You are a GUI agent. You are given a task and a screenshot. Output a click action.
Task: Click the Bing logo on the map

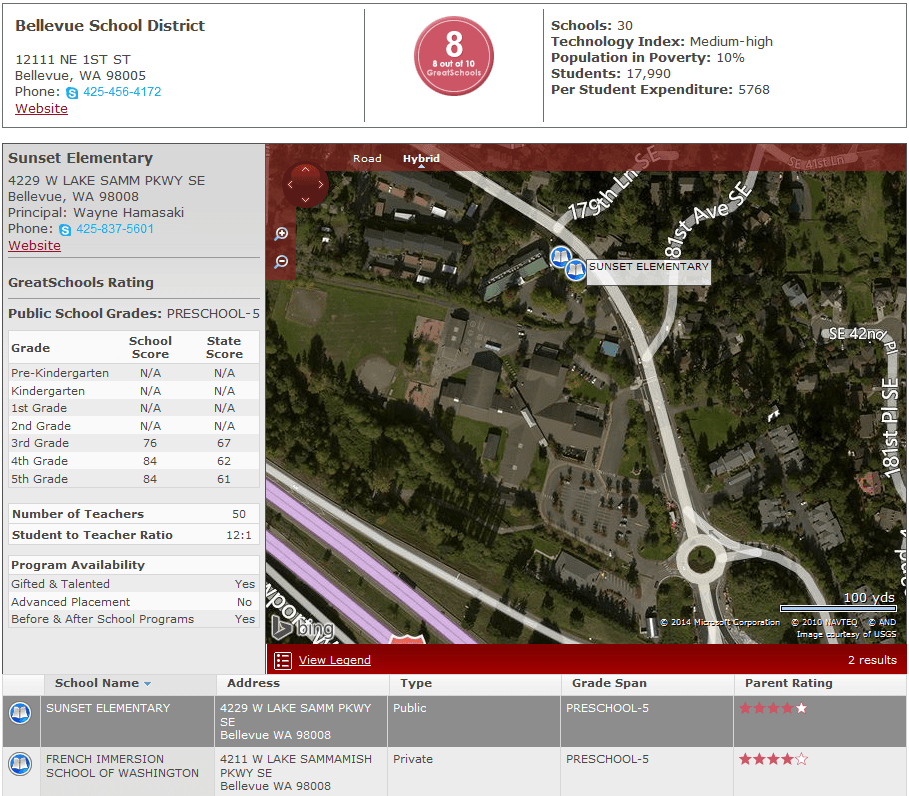(x=303, y=628)
